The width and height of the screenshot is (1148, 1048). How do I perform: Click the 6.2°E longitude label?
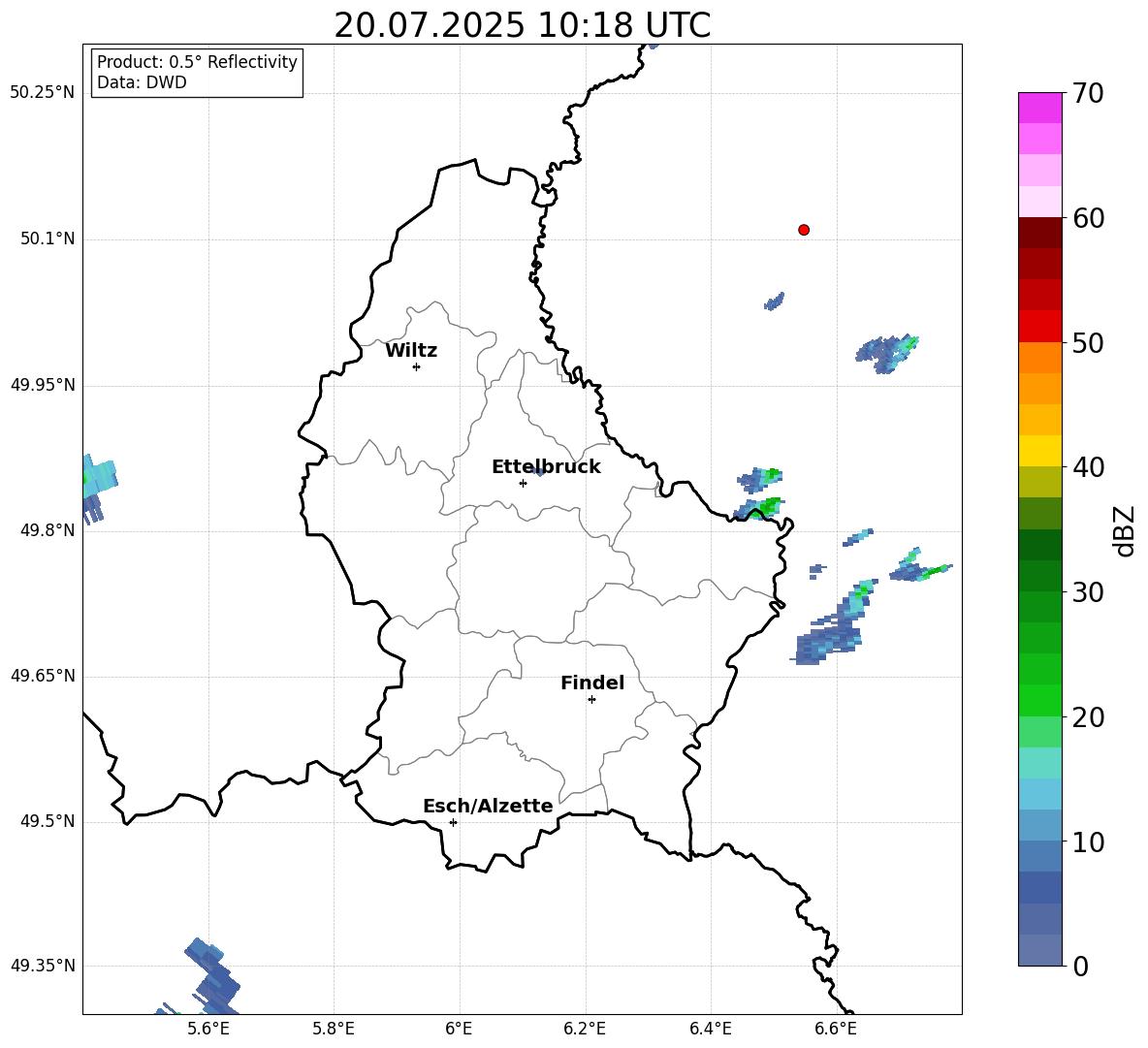pyautogui.click(x=585, y=1029)
